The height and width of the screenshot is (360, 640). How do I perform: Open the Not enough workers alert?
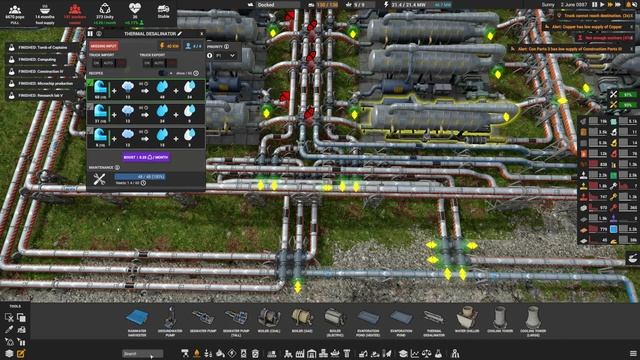click(606, 38)
